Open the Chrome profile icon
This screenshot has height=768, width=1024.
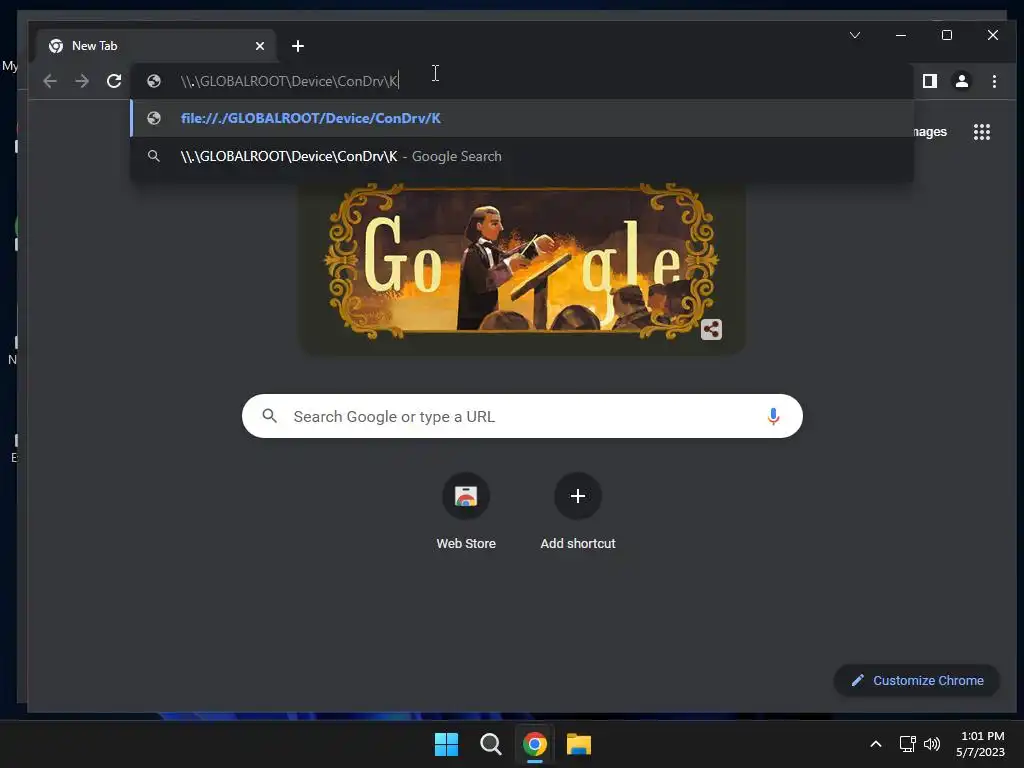point(962,81)
